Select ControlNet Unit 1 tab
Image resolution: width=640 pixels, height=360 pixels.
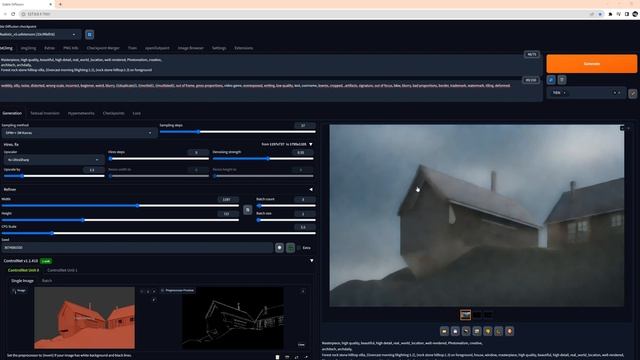62,270
